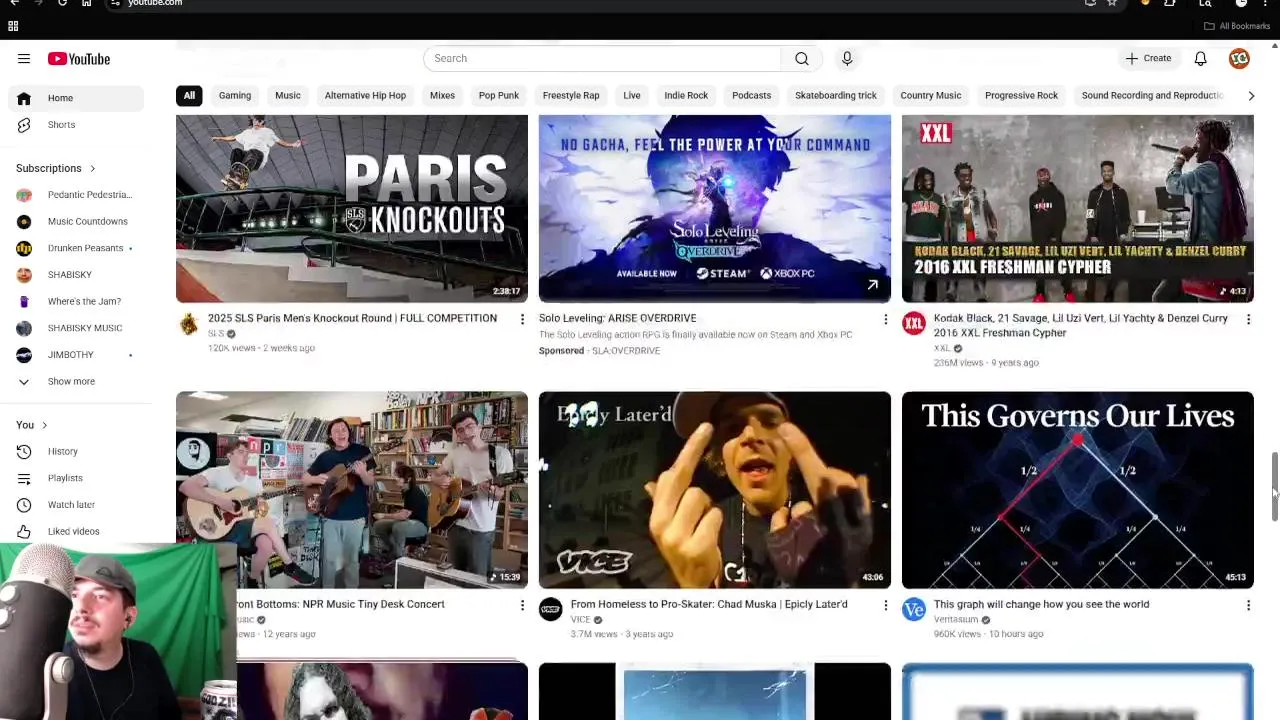Open options for Chad Muska video
The image size is (1280, 720).
pyautogui.click(x=885, y=605)
